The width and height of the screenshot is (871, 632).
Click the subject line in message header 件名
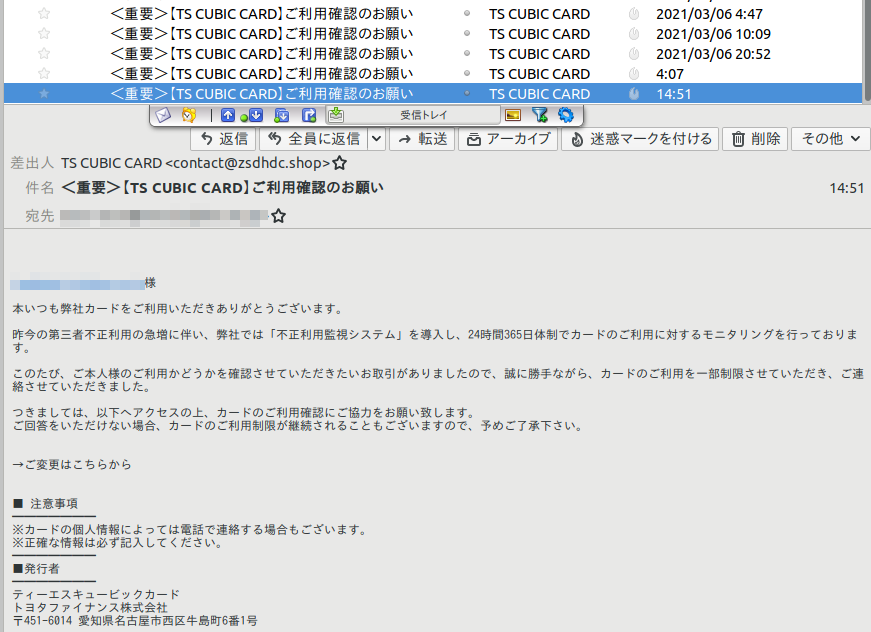pyautogui.click(x=222, y=188)
